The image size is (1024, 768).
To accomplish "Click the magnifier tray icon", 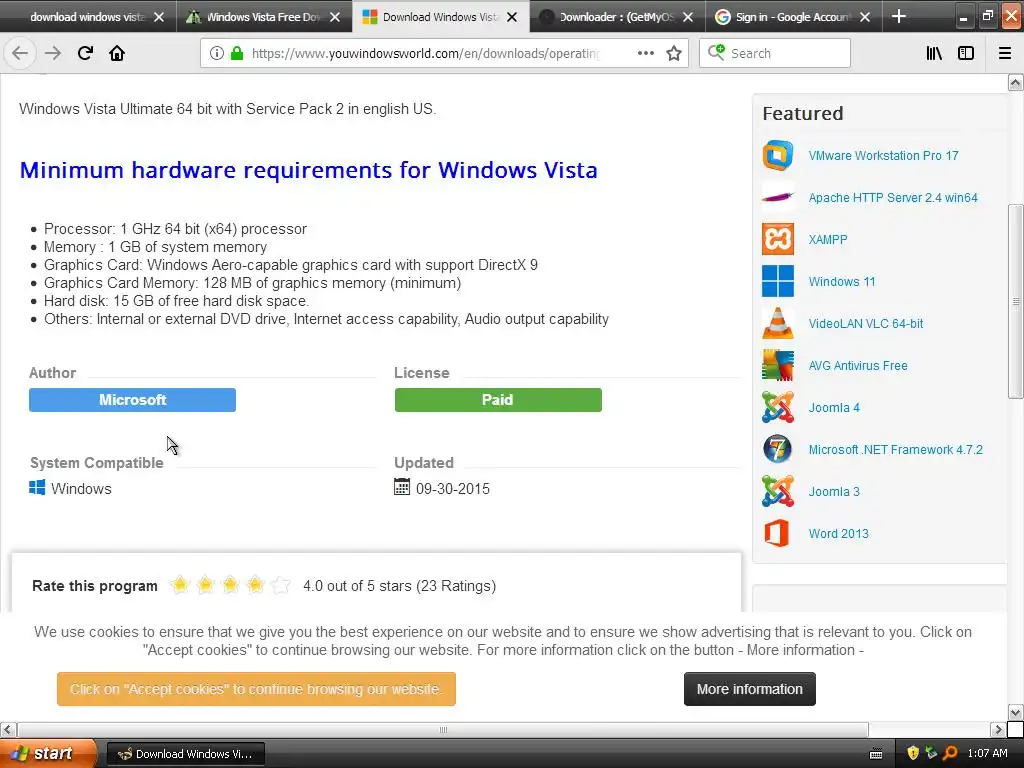I will click(x=950, y=754).
